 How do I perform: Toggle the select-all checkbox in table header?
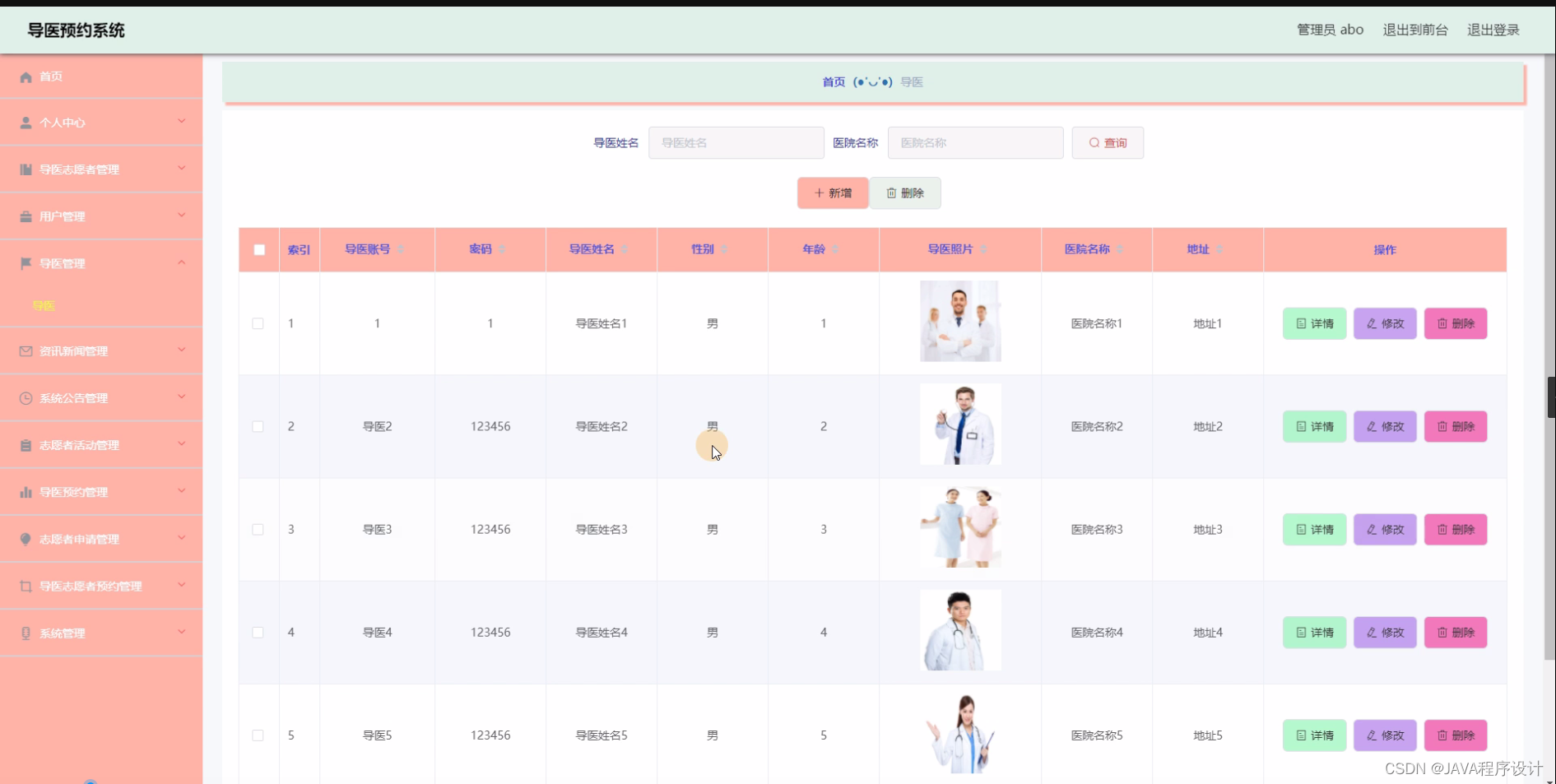pos(259,249)
